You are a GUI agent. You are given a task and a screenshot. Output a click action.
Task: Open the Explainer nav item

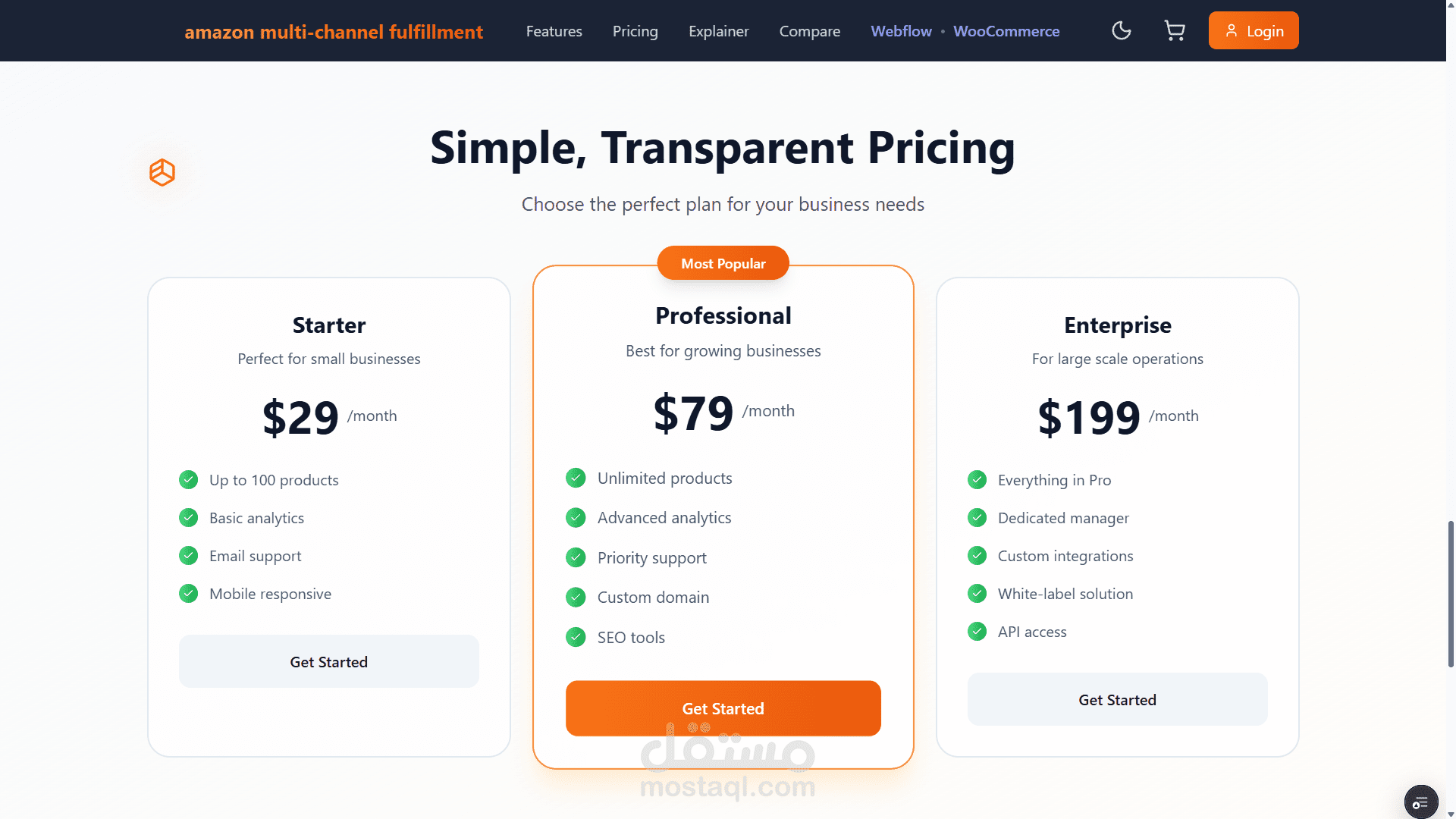tap(718, 31)
